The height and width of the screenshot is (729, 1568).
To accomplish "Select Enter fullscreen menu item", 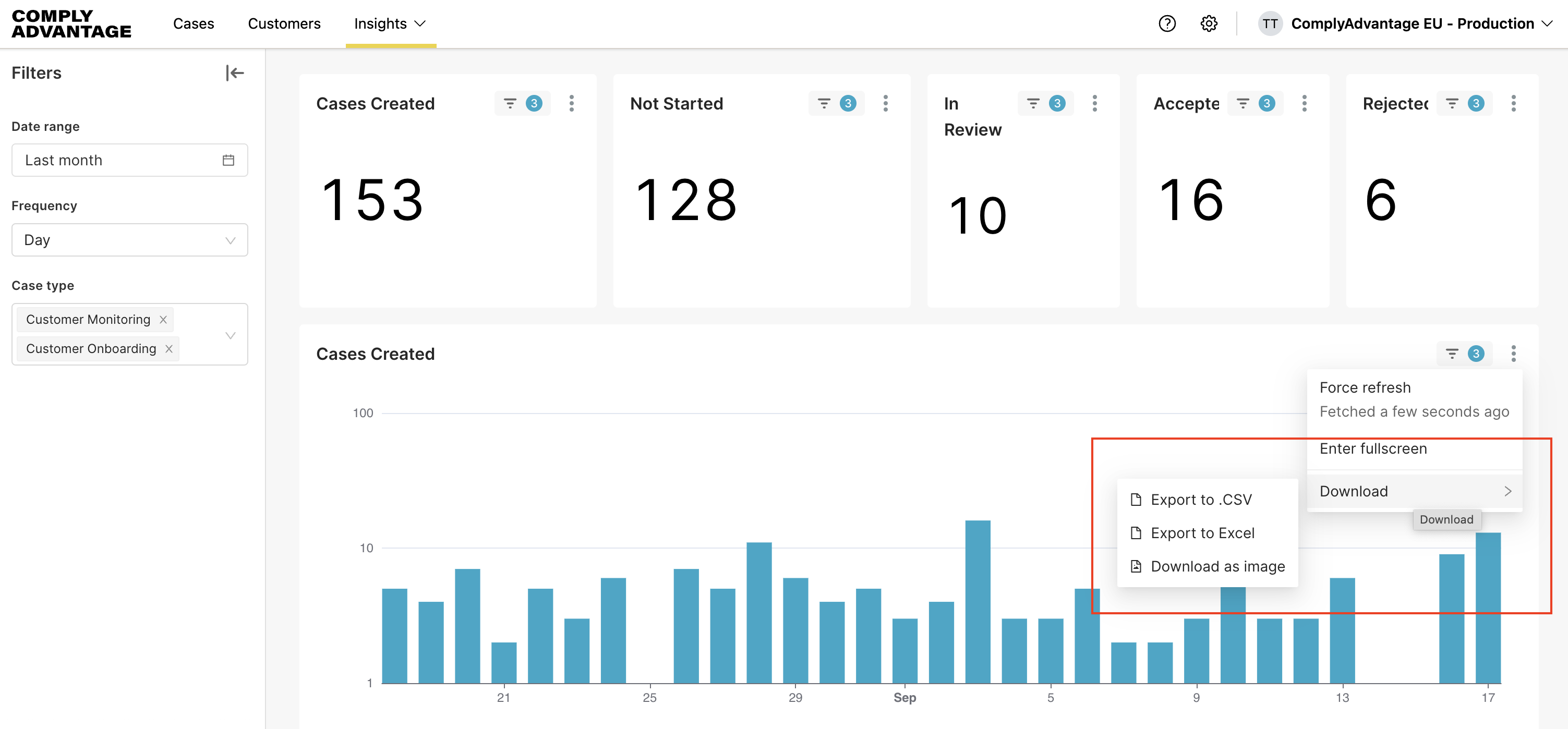I will point(1372,448).
